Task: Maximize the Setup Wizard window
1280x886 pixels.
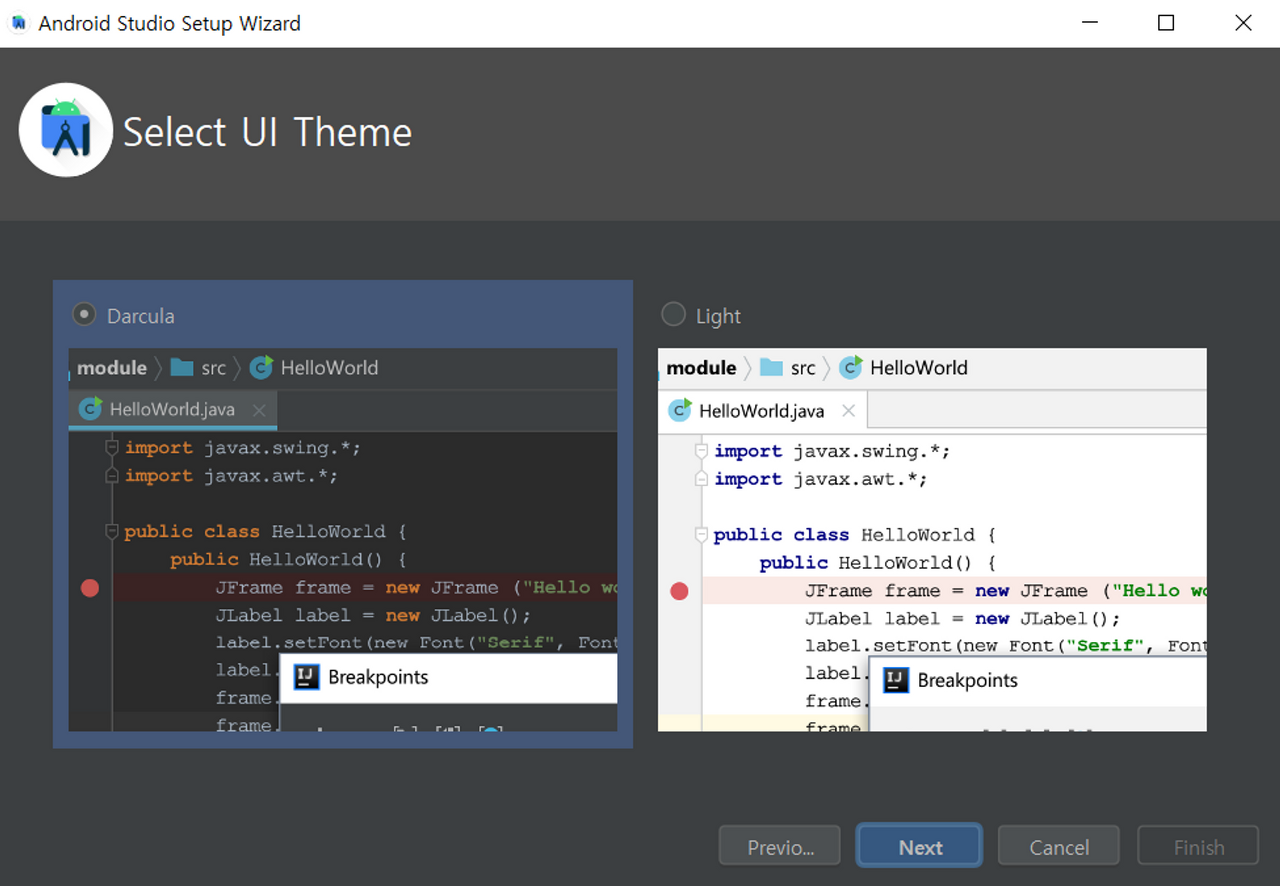Action: click(x=1166, y=23)
